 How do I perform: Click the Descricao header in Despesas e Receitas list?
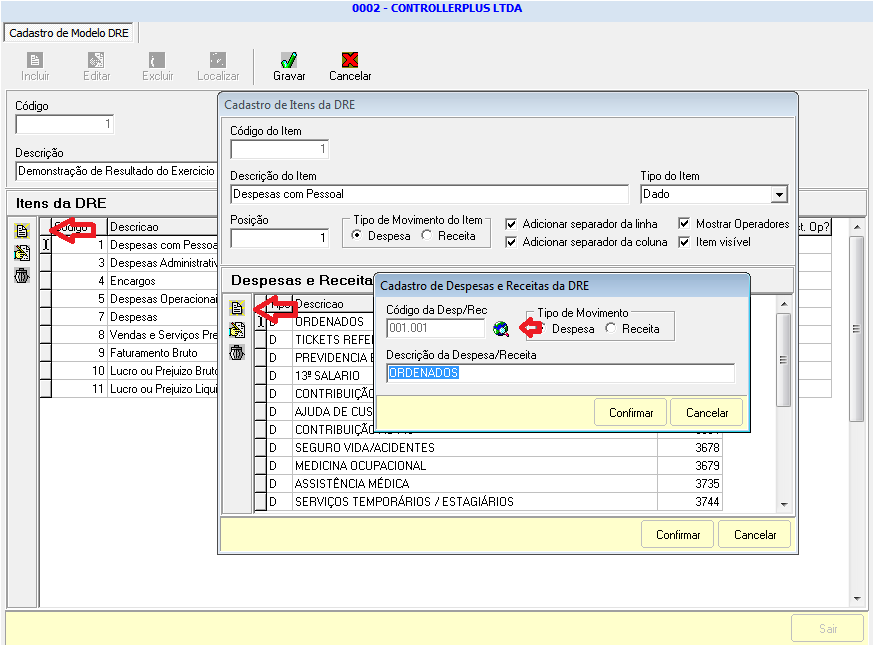point(333,304)
